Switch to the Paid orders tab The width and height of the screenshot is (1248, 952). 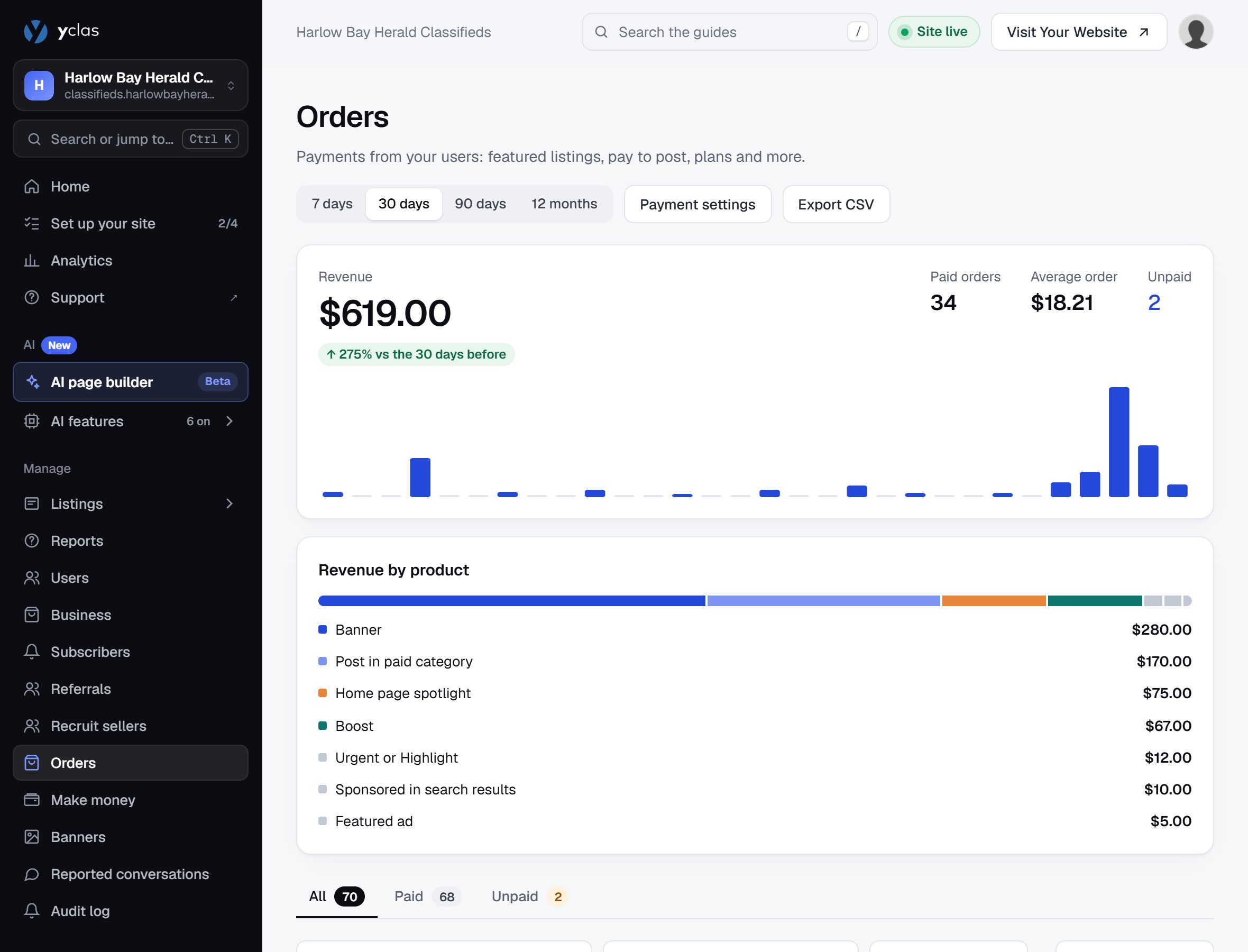point(428,896)
